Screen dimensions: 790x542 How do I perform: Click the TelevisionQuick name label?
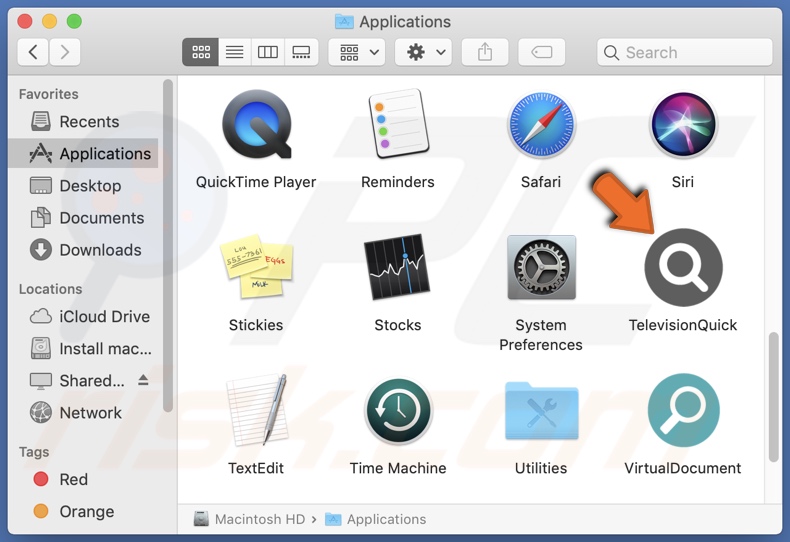click(x=683, y=325)
